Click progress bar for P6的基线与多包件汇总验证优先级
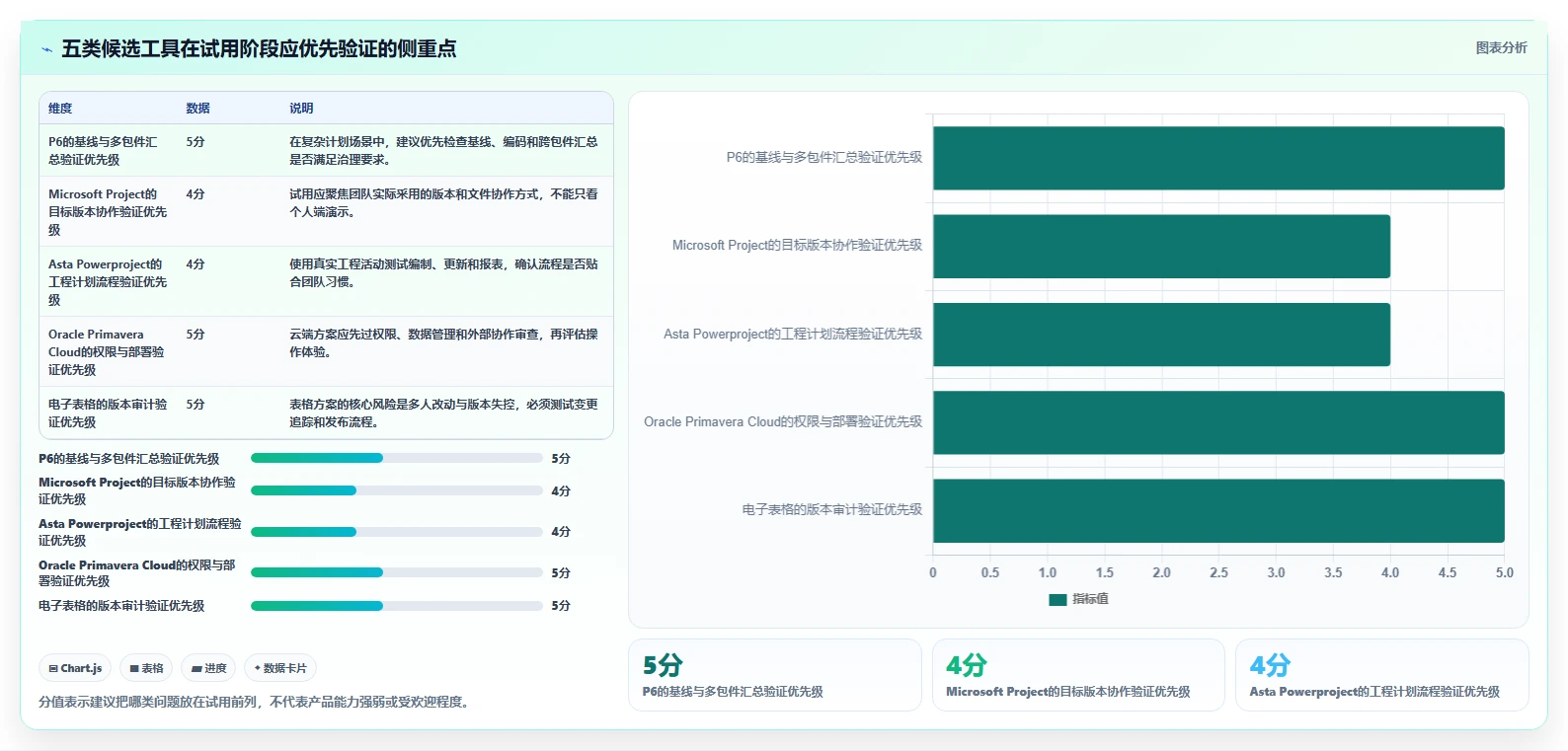Viewport: 1568px width, 751px height. [397, 458]
